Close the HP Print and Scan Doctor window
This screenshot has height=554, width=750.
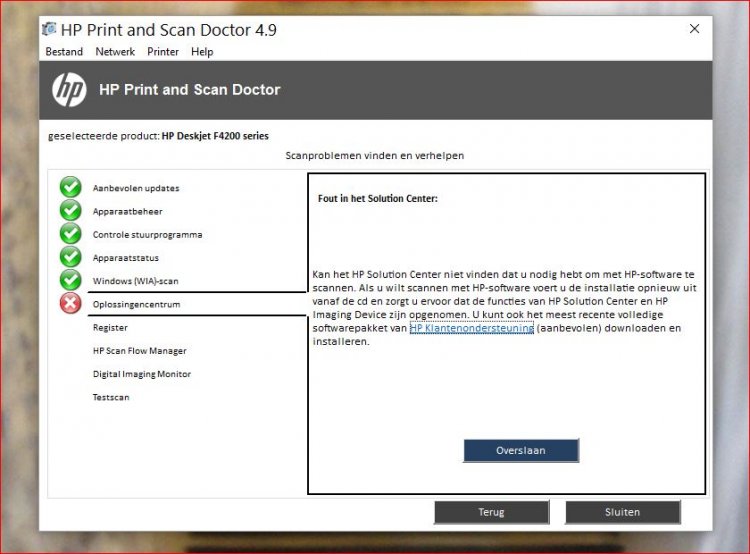pos(694,30)
